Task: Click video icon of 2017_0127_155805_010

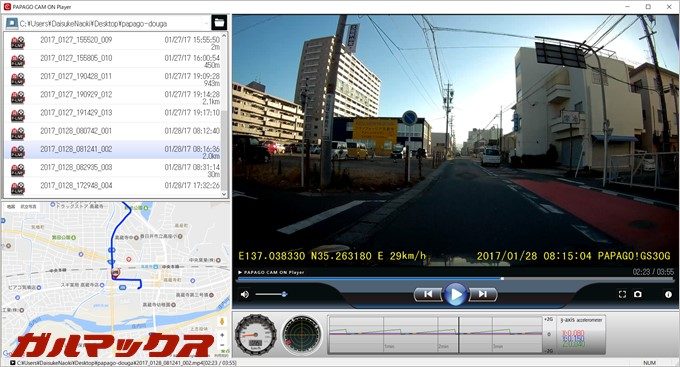Action: coord(18,61)
